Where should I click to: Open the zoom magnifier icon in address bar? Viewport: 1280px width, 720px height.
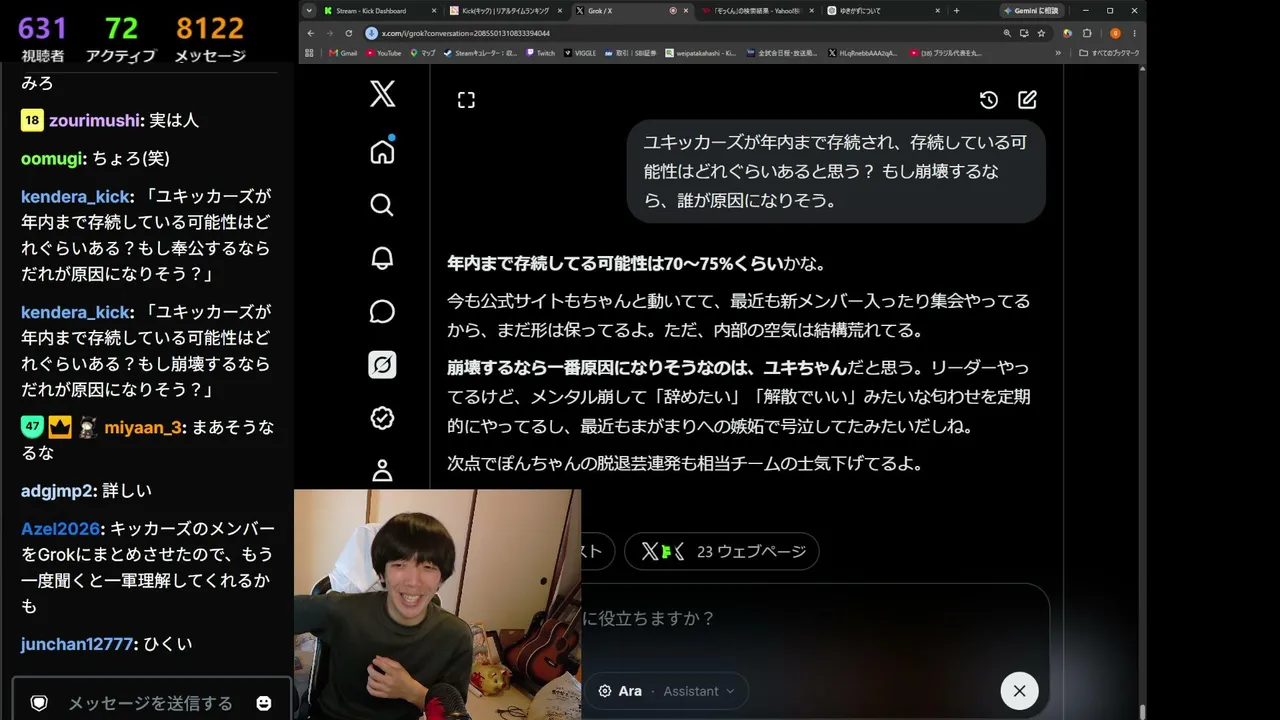coord(1007,33)
